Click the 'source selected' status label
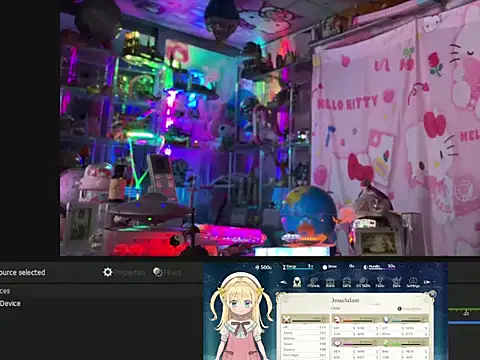480x360 pixels. tap(23, 272)
